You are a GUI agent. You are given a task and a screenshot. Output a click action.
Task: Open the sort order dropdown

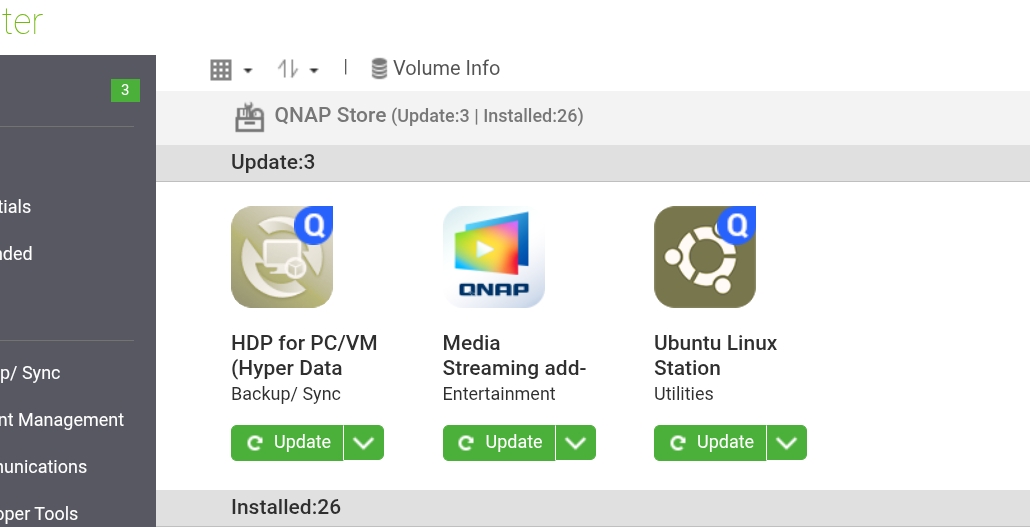[x=298, y=69]
